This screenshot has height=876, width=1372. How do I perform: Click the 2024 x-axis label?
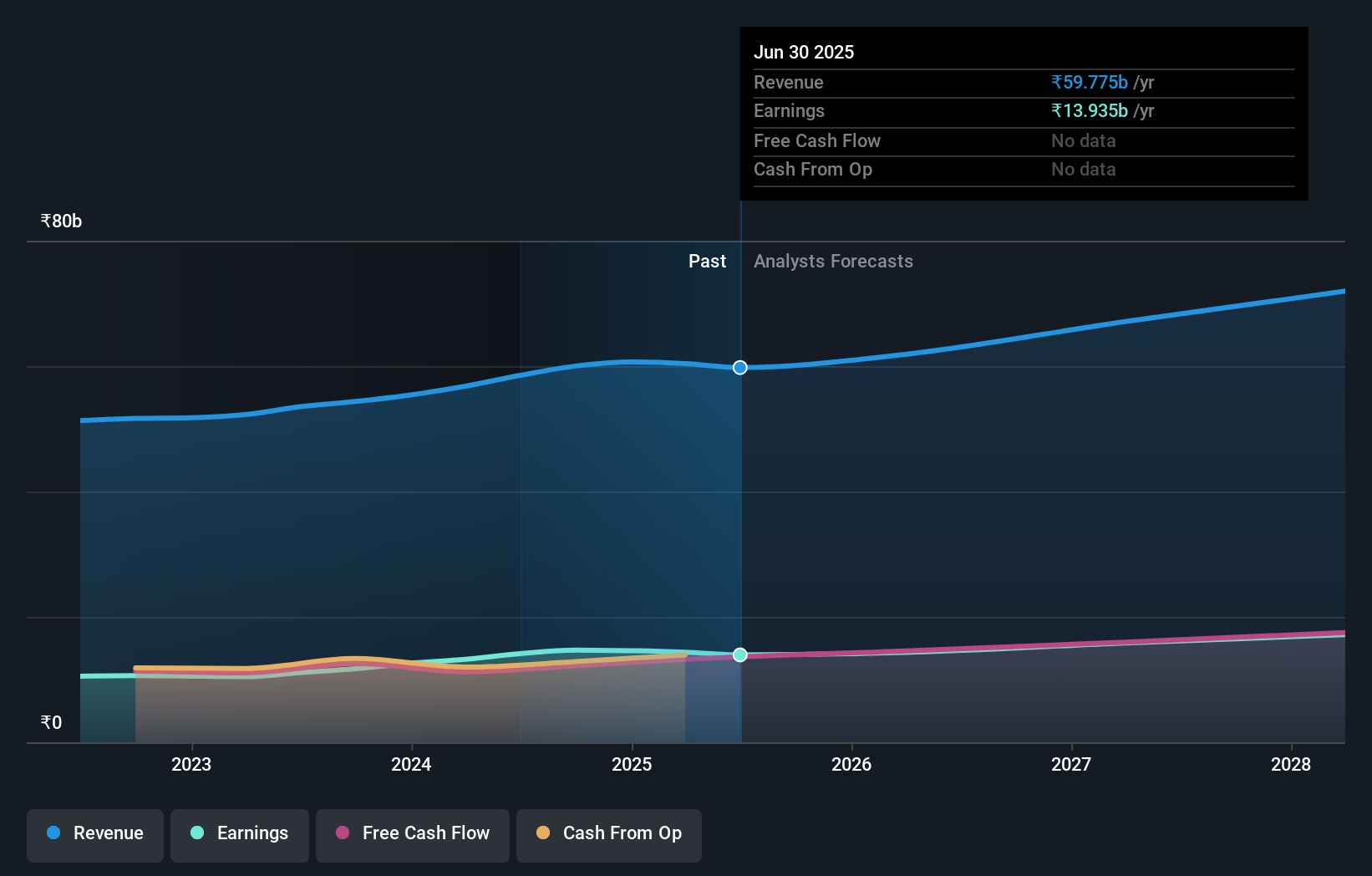pos(411,764)
